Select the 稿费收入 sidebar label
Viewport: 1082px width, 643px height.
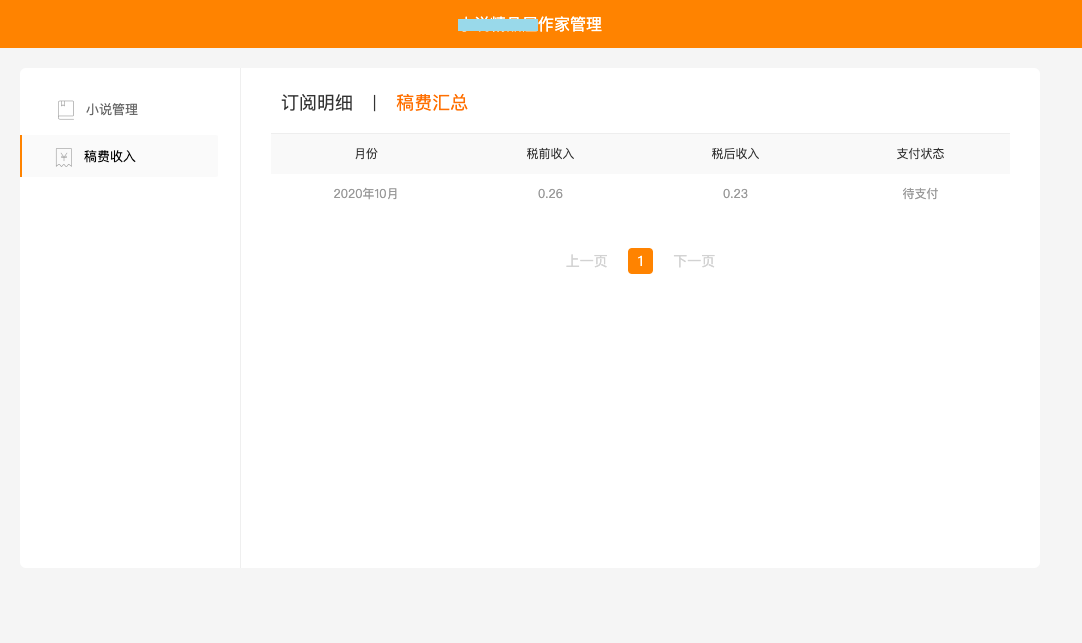[x=110, y=157]
